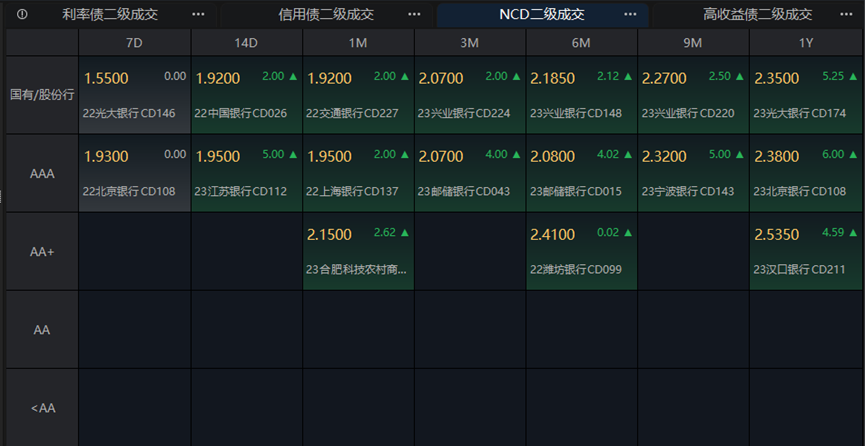
Task: Open the 23兴业银行CD224 cell
Action: (x=470, y=94)
